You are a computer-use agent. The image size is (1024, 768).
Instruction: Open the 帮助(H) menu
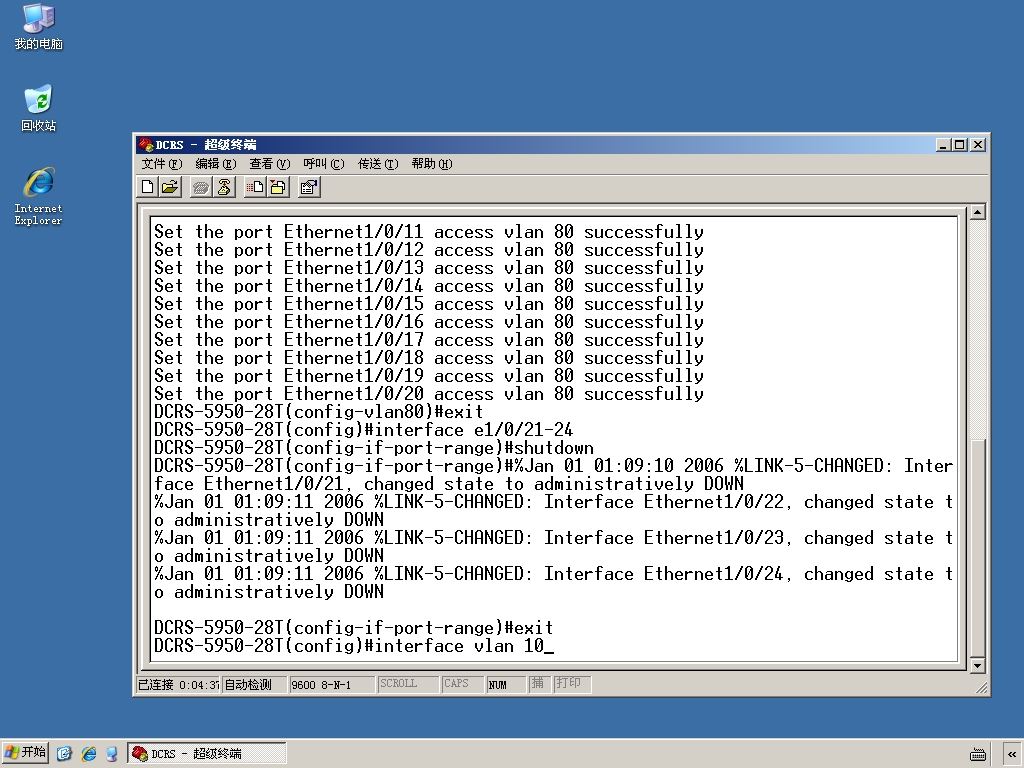pos(432,164)
